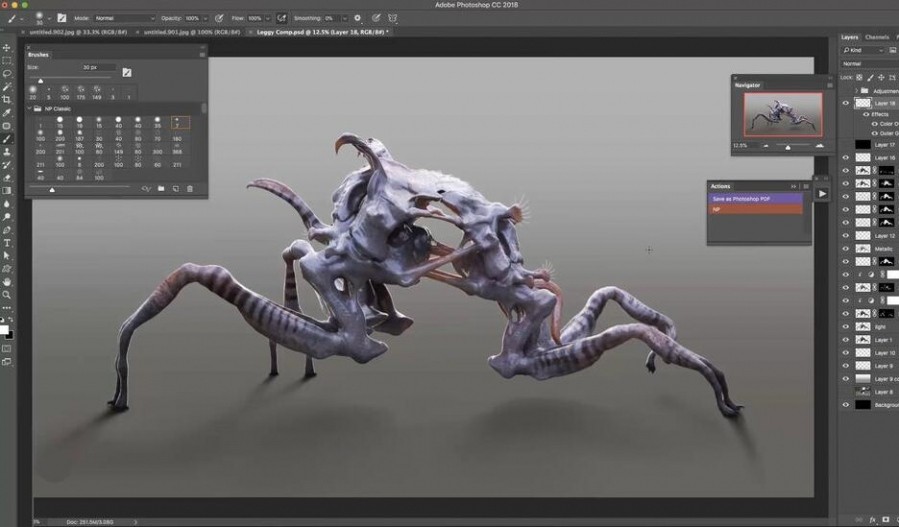This screenshot has height=527, width=899.
Task: Select the Rectangular Marquee tool
Action: pos(7,61)
